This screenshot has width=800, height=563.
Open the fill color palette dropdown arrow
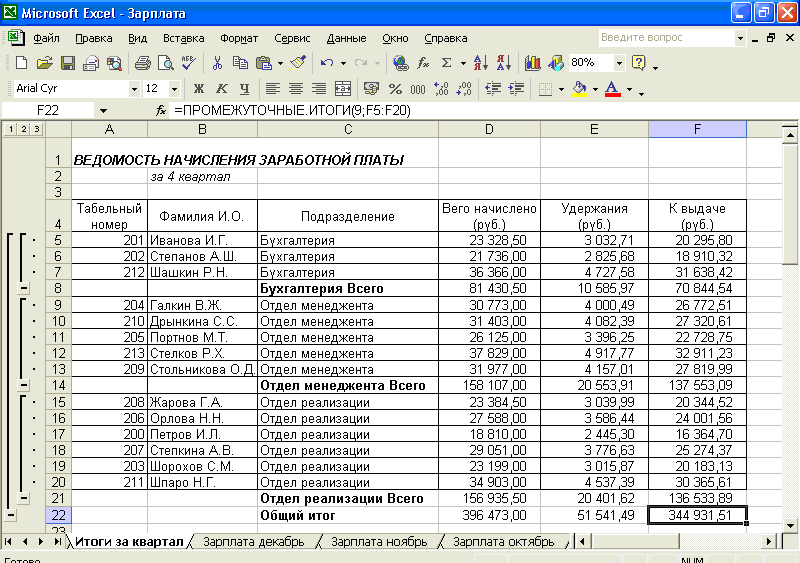(x=595, y=89)
